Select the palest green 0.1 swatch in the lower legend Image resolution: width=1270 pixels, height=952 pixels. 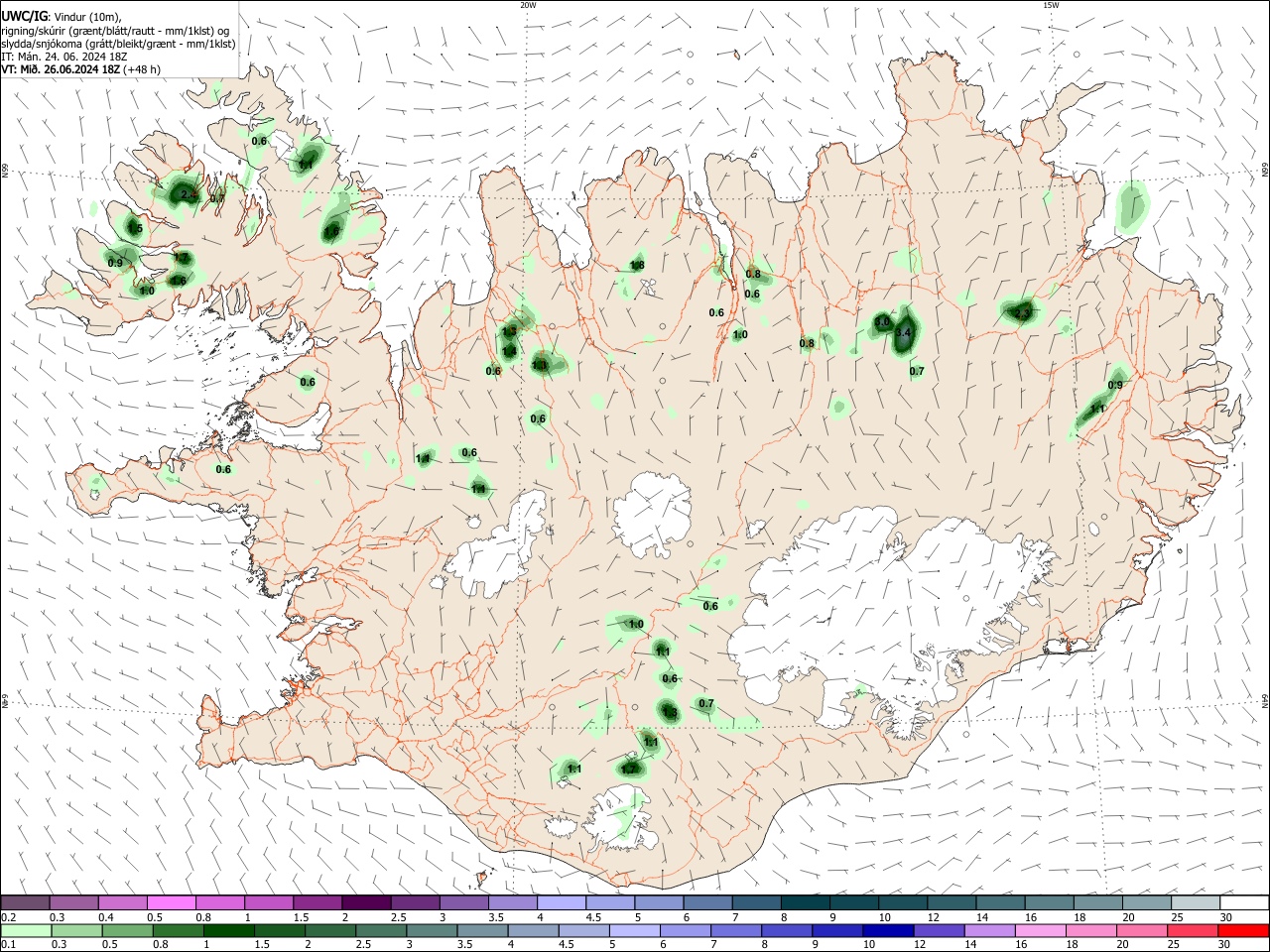tap(26, 930)
